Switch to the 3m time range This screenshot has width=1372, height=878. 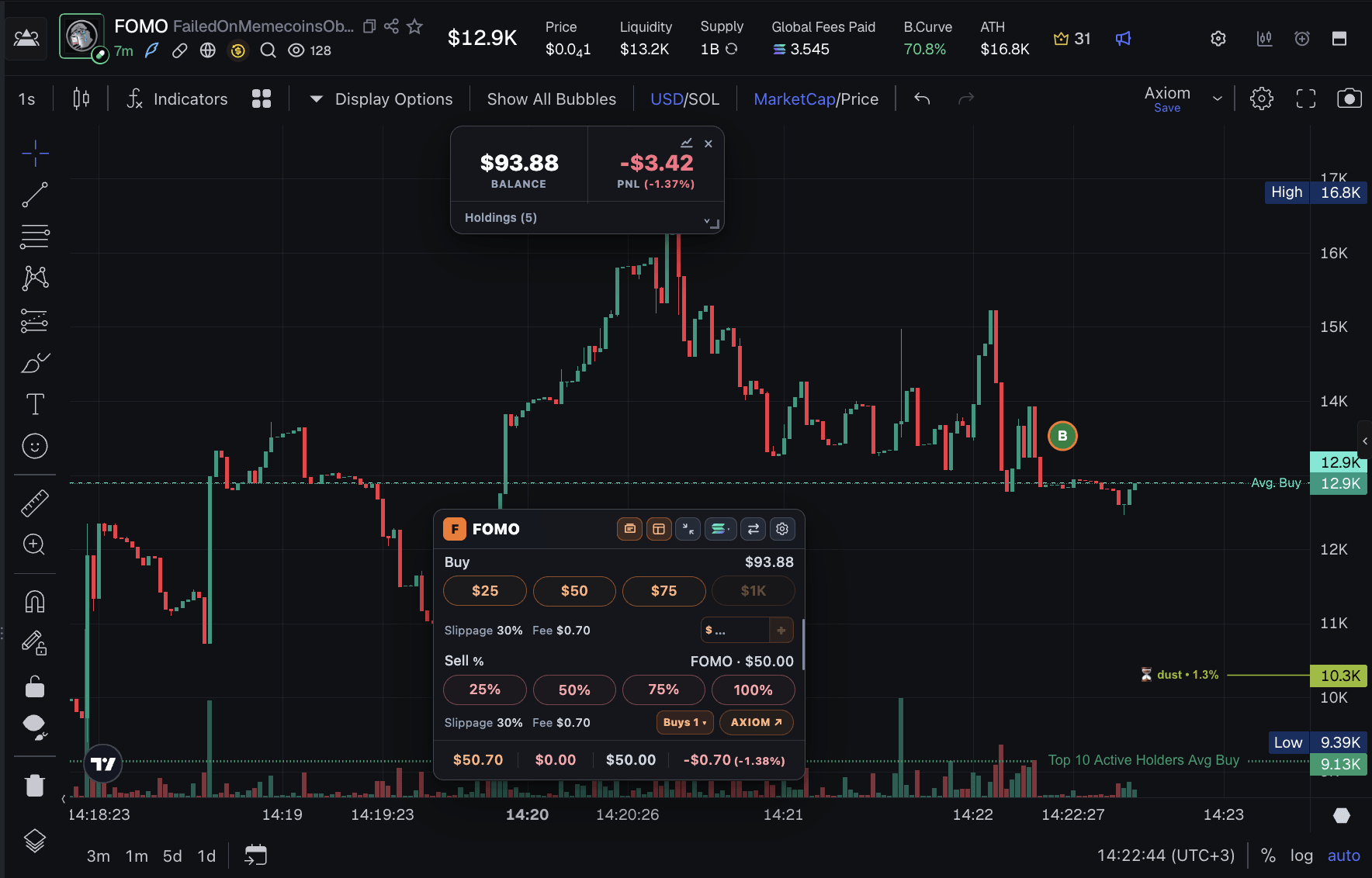coord(99,856)
